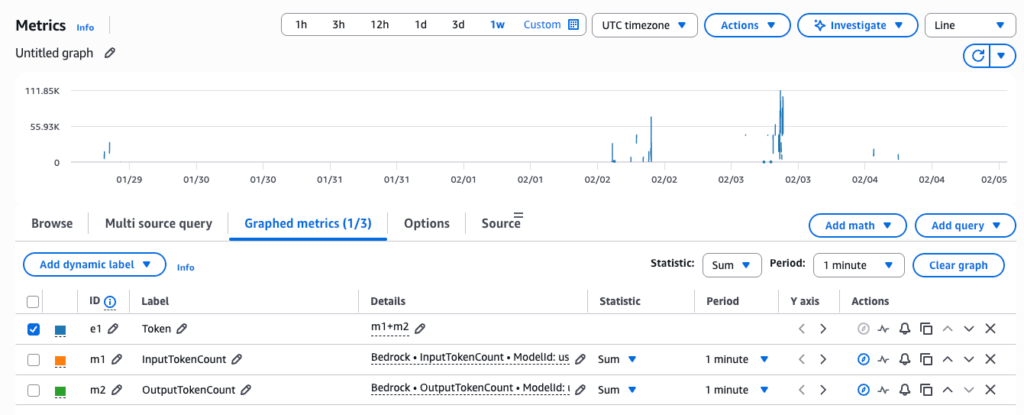Move Token to left Y axis arrow

coord(801,329)
